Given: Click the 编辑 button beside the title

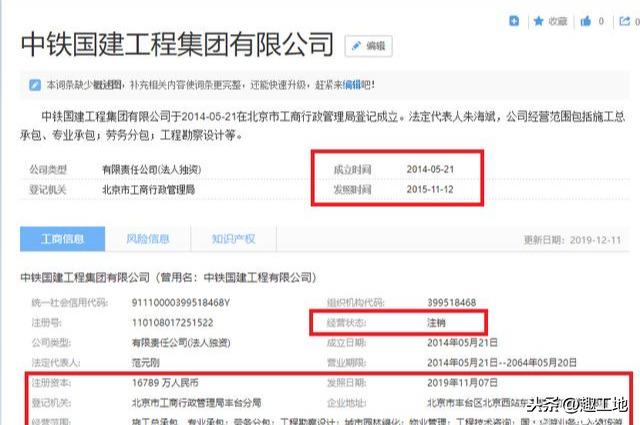Looking at the screenshot, I should pyautogui.click(x=369, y=46).
